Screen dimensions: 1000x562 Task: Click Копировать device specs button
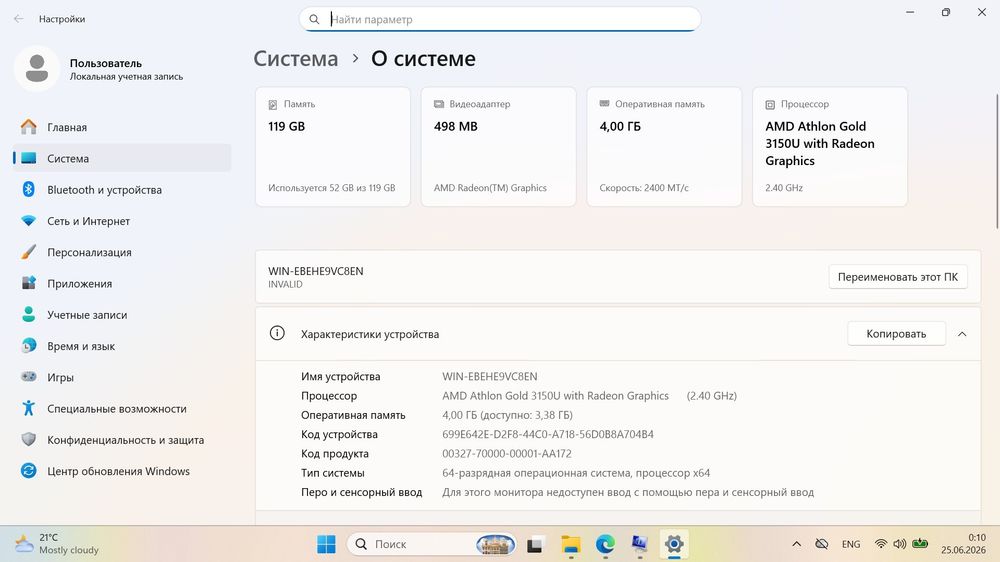click(896, 334)
